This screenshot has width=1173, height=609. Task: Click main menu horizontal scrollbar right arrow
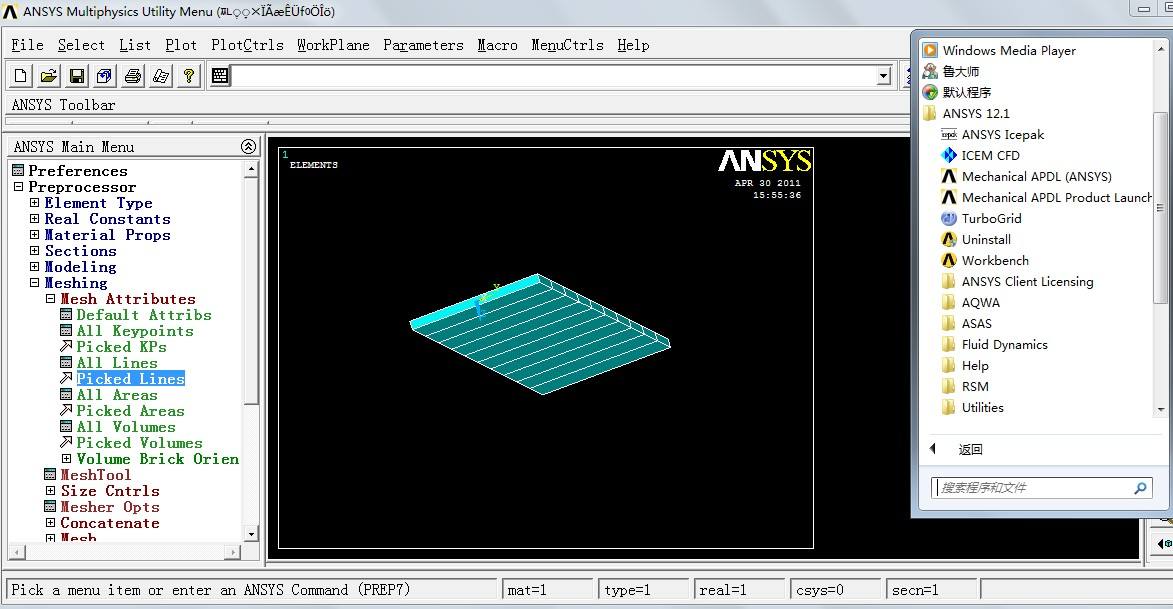(x=233, y=552)
